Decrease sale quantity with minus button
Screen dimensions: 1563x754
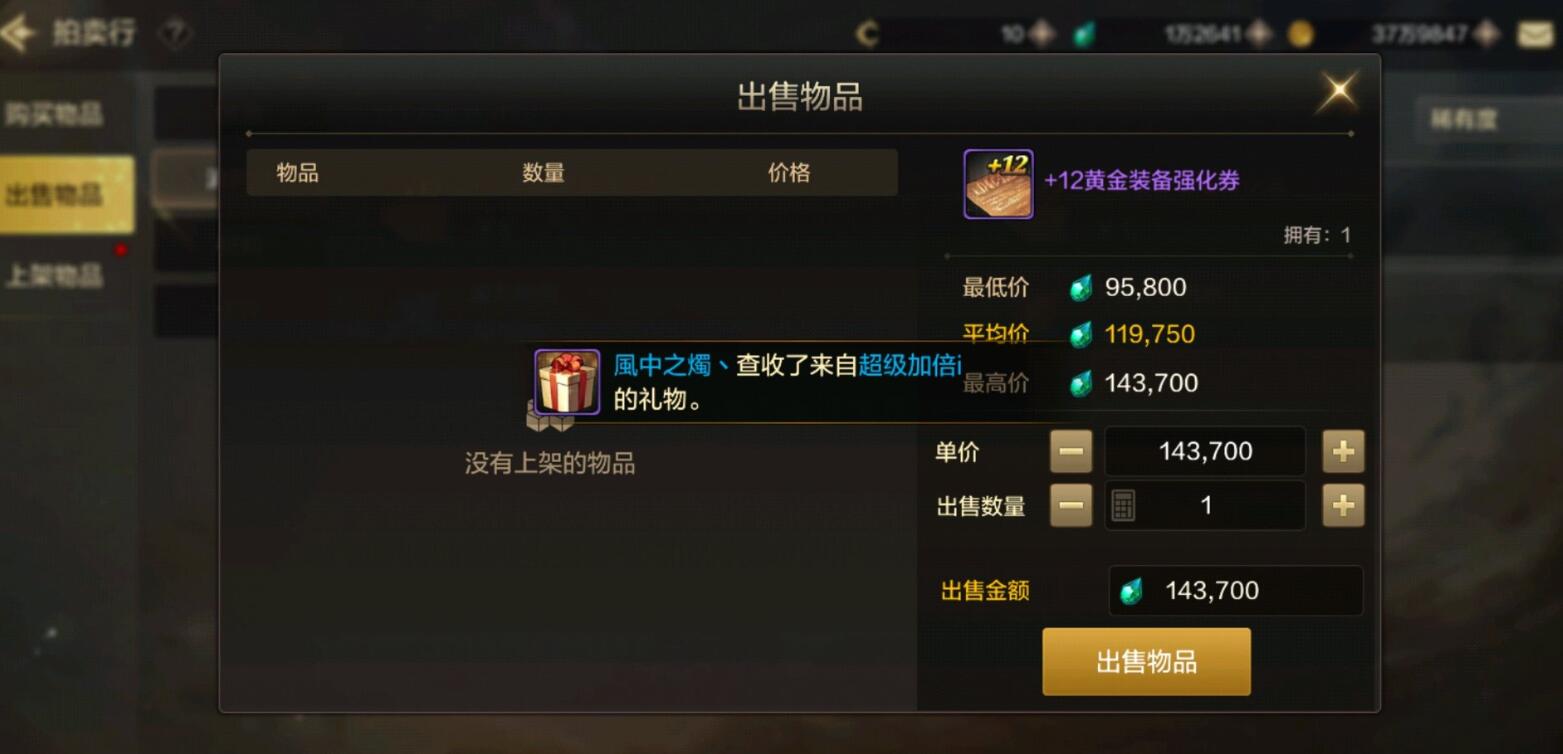pos(1071,506)
